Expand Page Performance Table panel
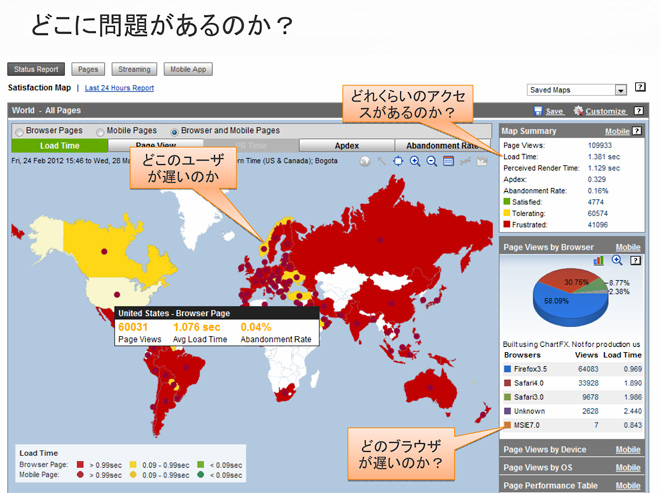 tap(572, 485)
